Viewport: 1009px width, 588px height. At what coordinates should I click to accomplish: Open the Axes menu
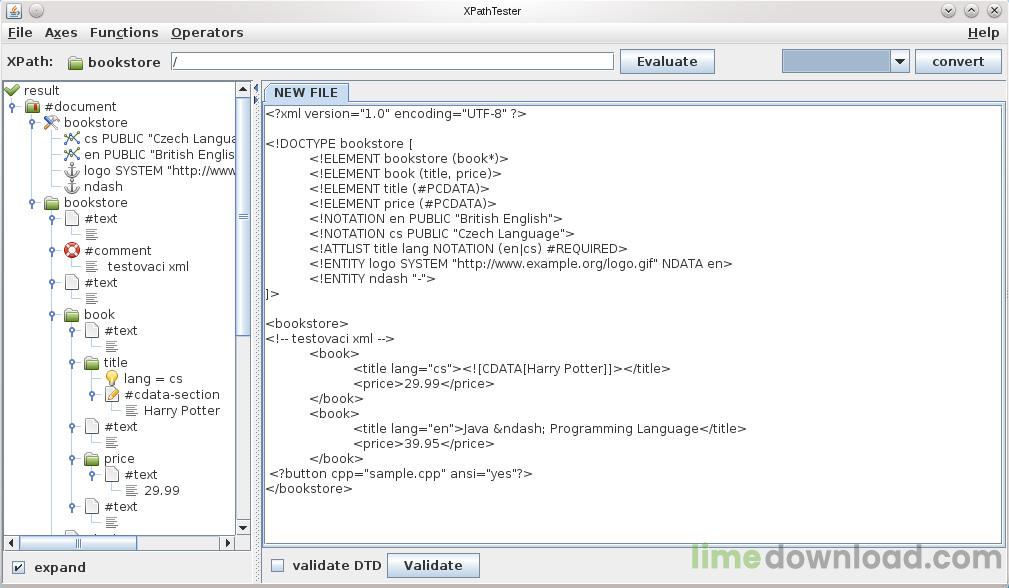pos(60,32)
